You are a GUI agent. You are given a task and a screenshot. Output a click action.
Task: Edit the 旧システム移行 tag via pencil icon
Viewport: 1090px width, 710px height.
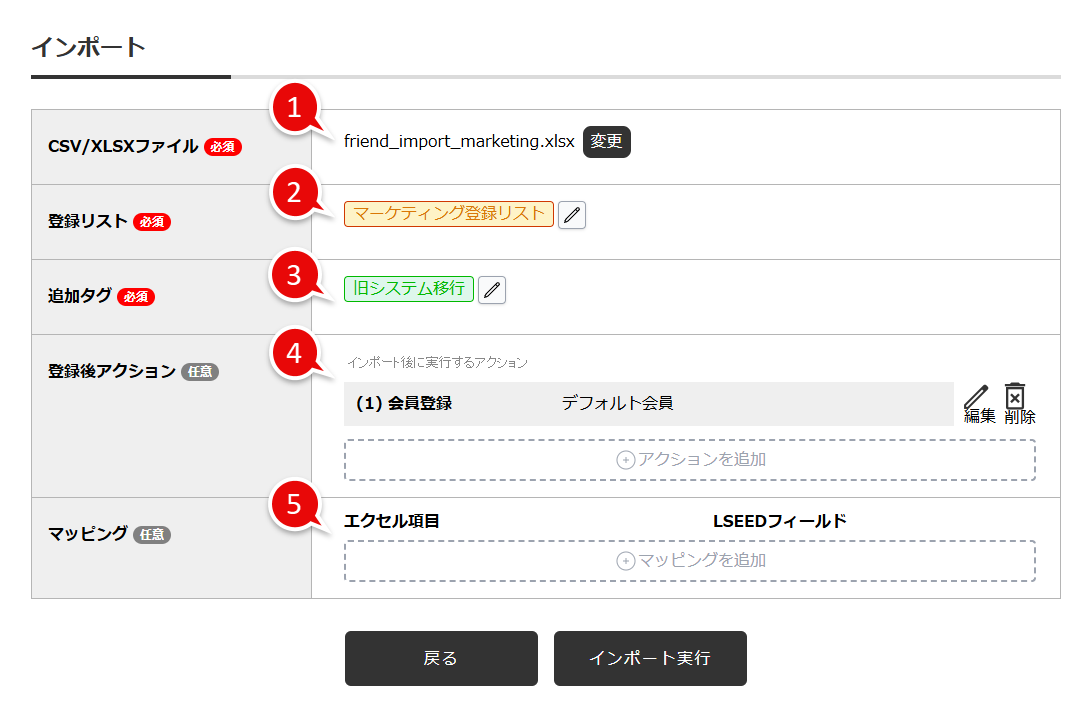491,289
